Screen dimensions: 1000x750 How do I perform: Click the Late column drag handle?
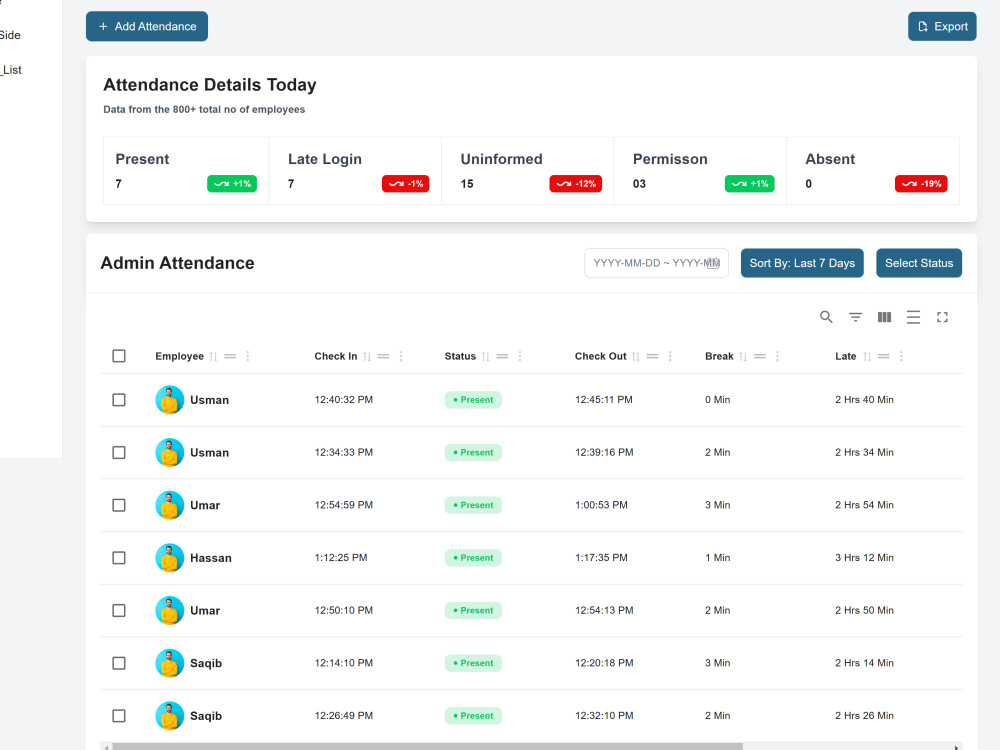(883, 357)
